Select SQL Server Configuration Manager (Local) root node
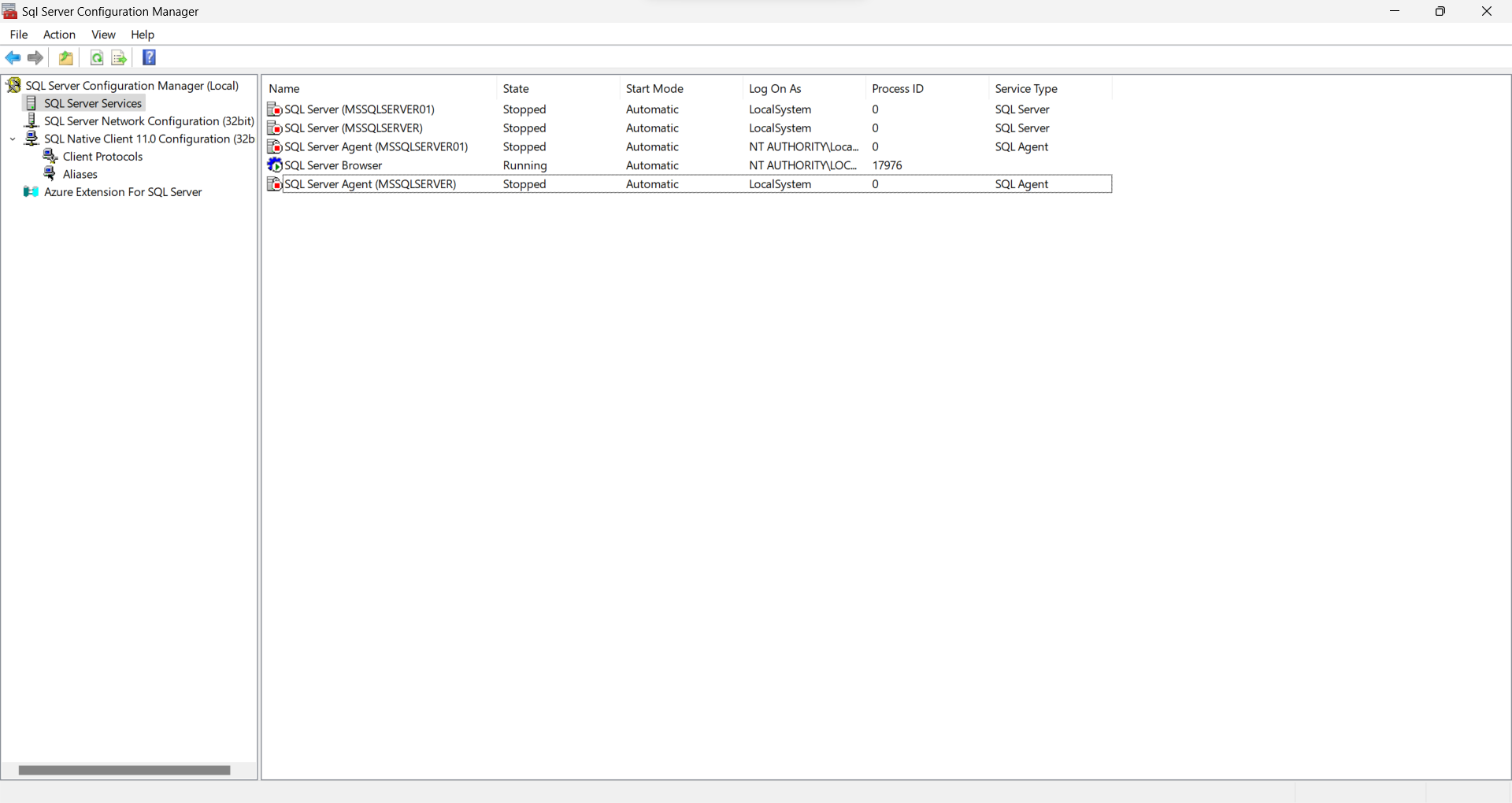Screen dimensions: 1512x803 [132, 85]
